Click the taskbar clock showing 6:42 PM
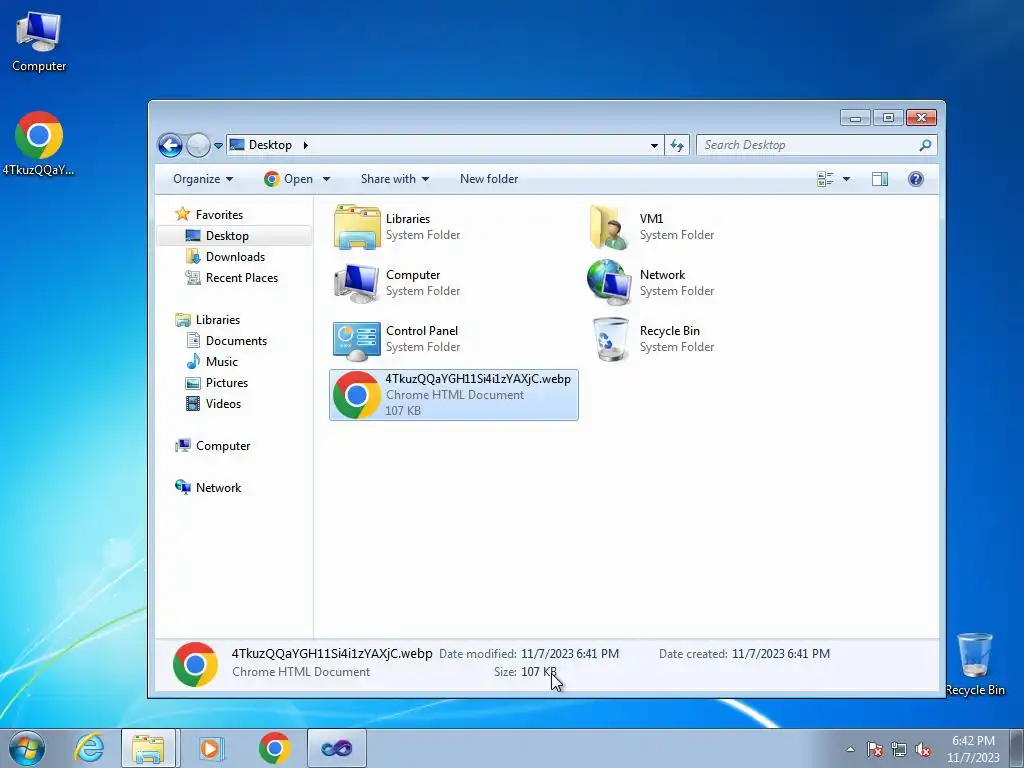The width and height of the screenshot is (1024, 768). click(x=973, y=749)
